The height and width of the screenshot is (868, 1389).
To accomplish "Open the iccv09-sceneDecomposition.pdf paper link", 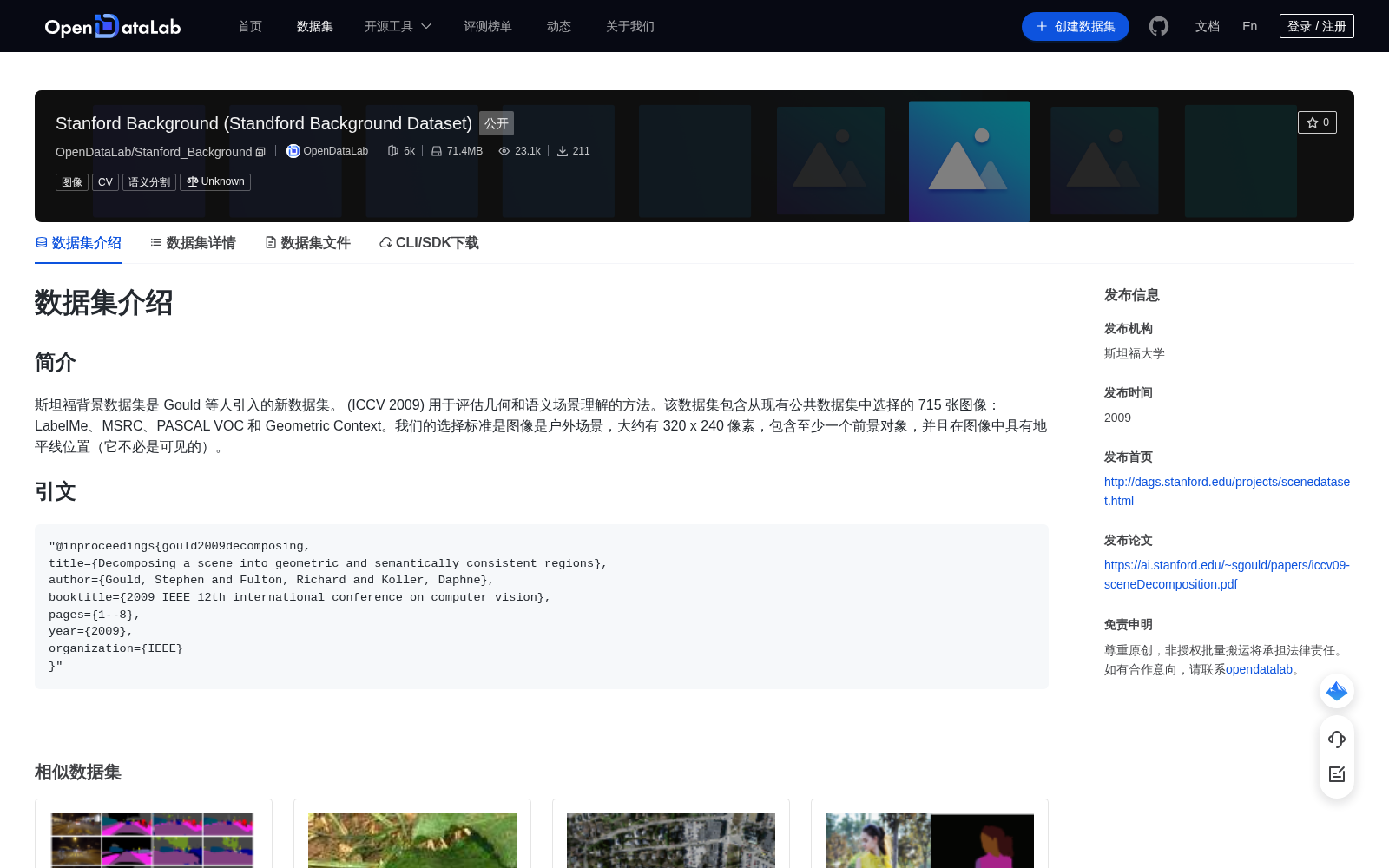I will (1227, 575).
